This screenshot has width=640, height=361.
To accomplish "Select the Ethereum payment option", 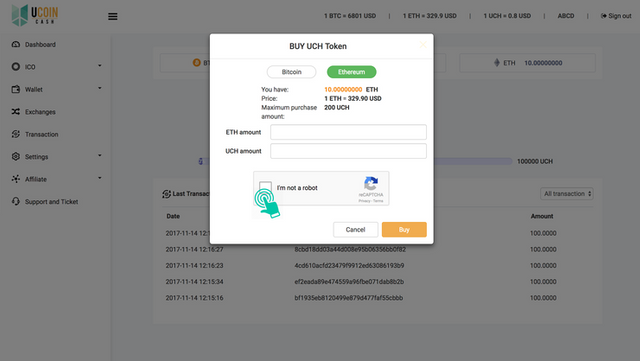I will point(351,72).
